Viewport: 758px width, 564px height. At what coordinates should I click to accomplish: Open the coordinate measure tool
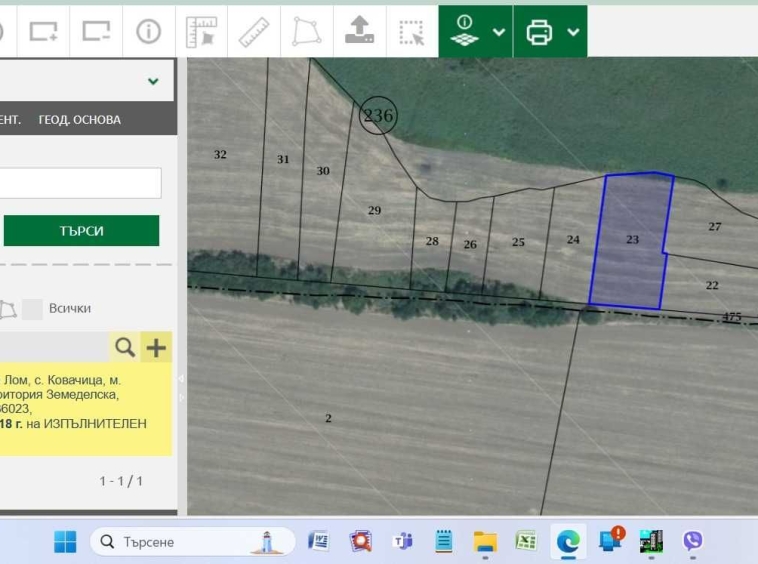[x=201, y=32]
